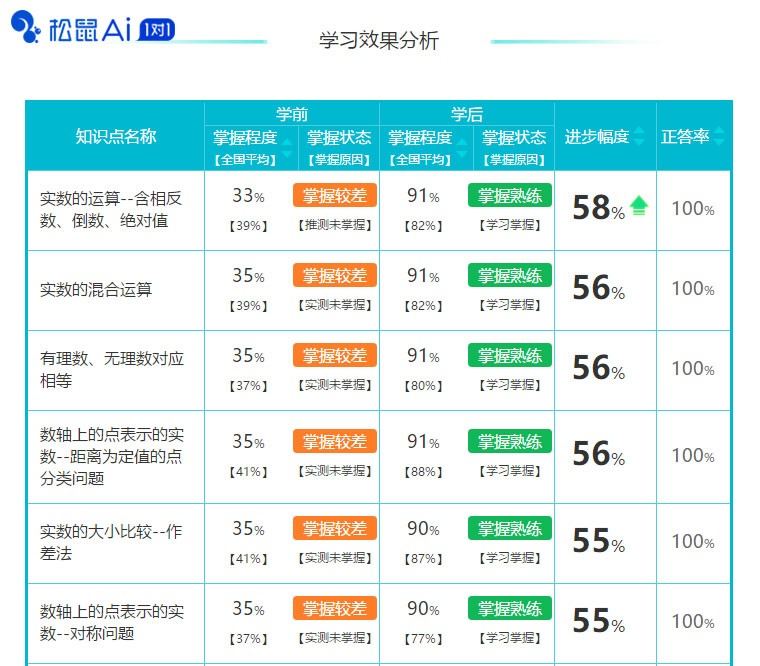Click the 学前 group header
Screen dimensions: 760x666
(x=292, y=114)
